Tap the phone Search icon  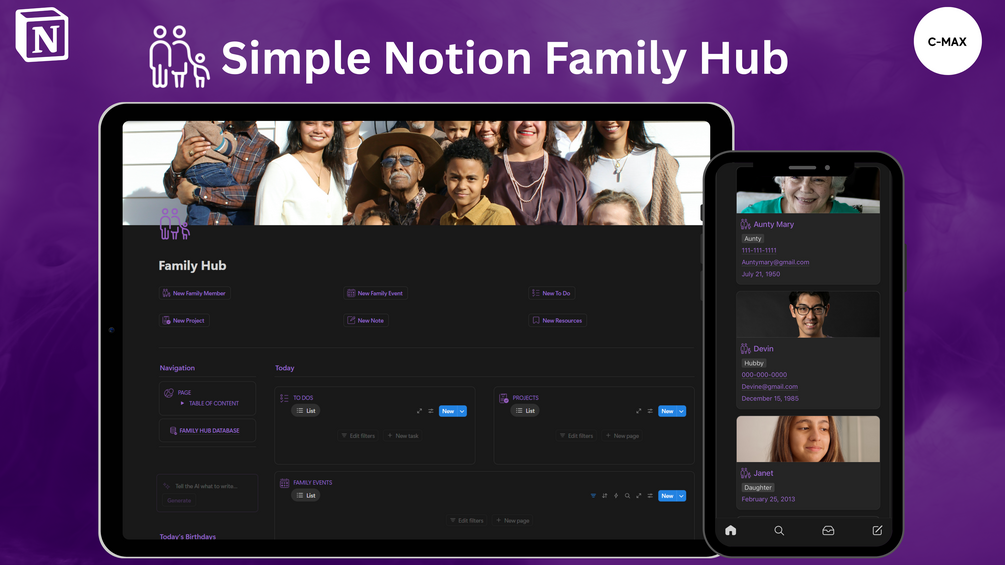pyautogui.click(x=779, y=530)
